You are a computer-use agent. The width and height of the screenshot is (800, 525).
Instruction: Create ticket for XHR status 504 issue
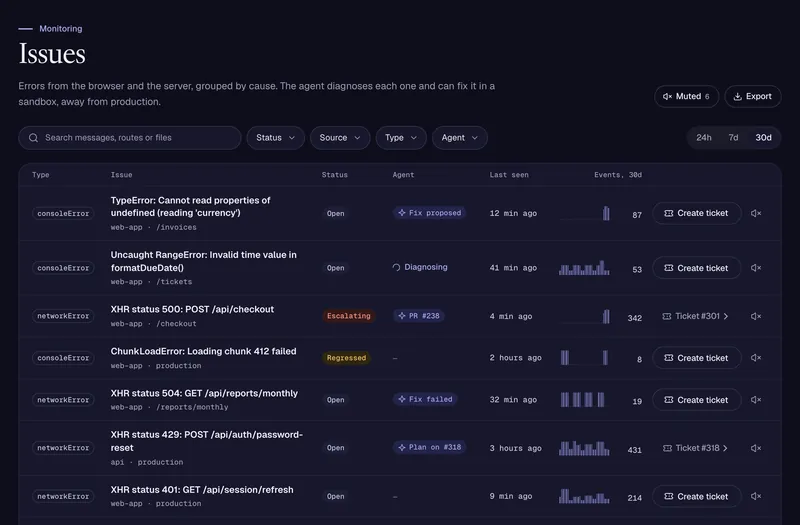click(x=696, y=400)
